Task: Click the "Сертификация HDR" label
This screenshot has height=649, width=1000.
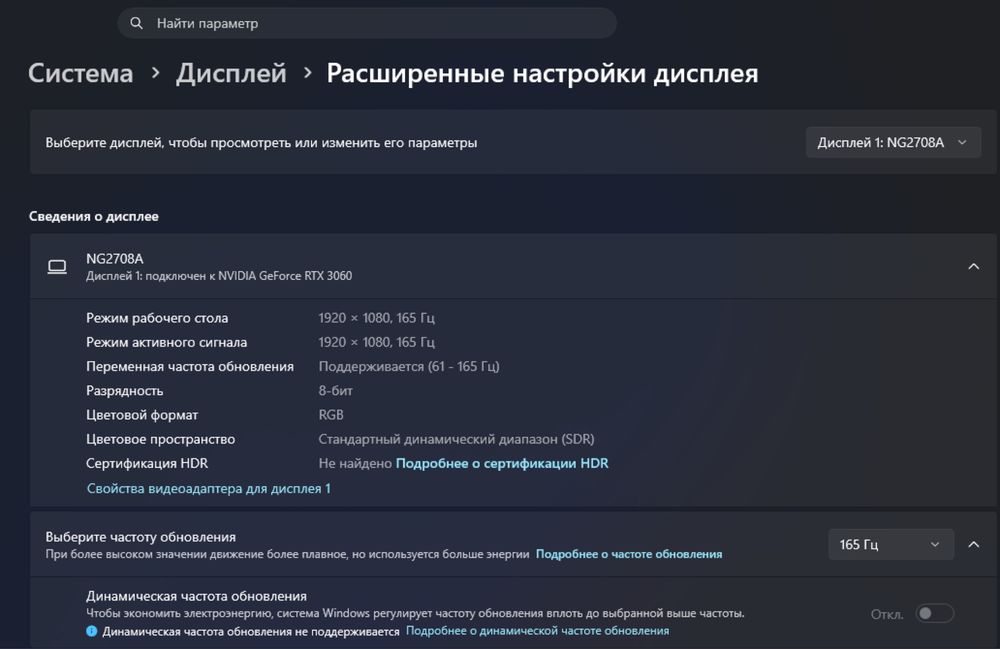Action: pos(147,463)
